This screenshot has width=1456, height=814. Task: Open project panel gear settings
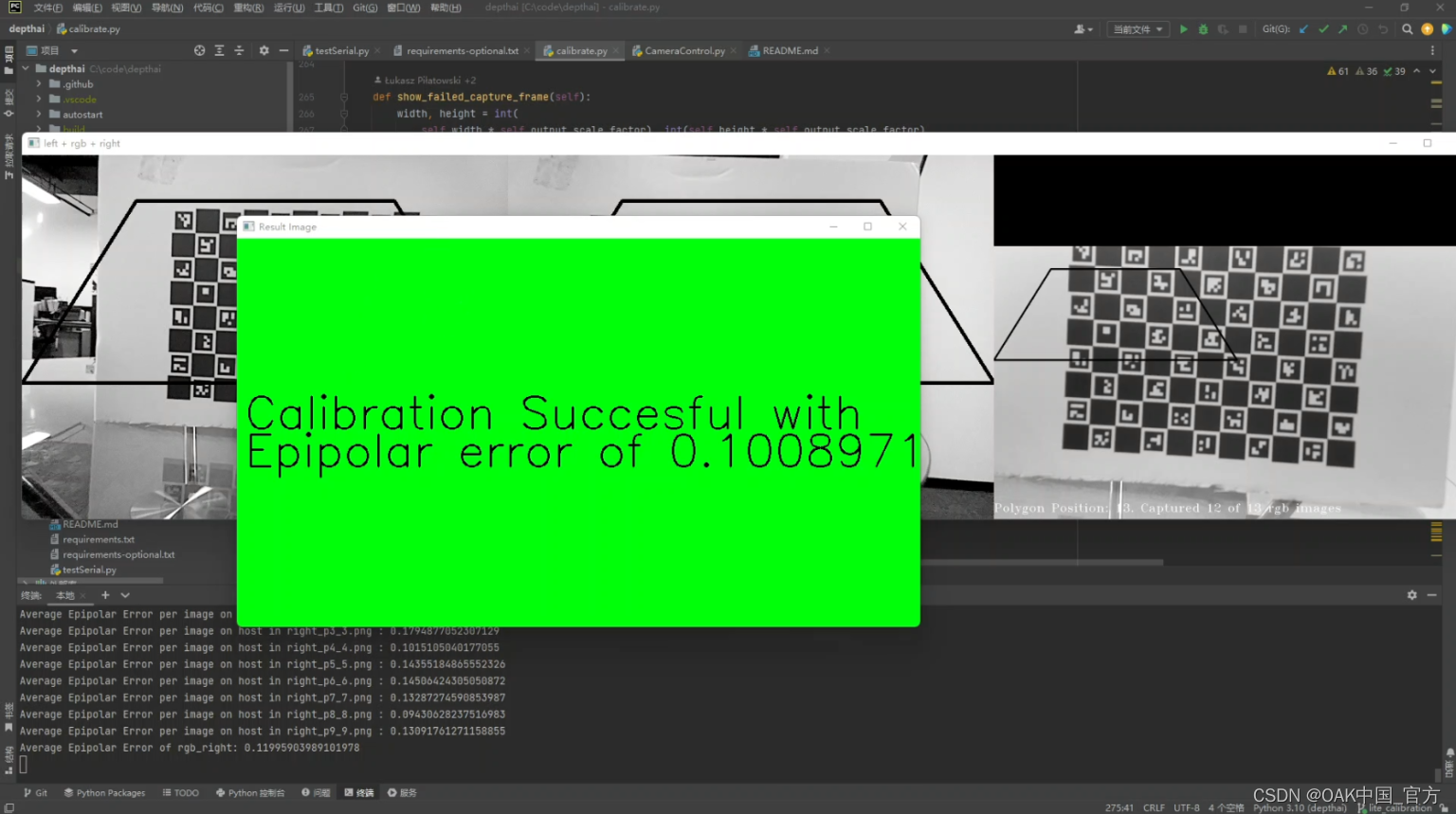(x=264, y=50)
